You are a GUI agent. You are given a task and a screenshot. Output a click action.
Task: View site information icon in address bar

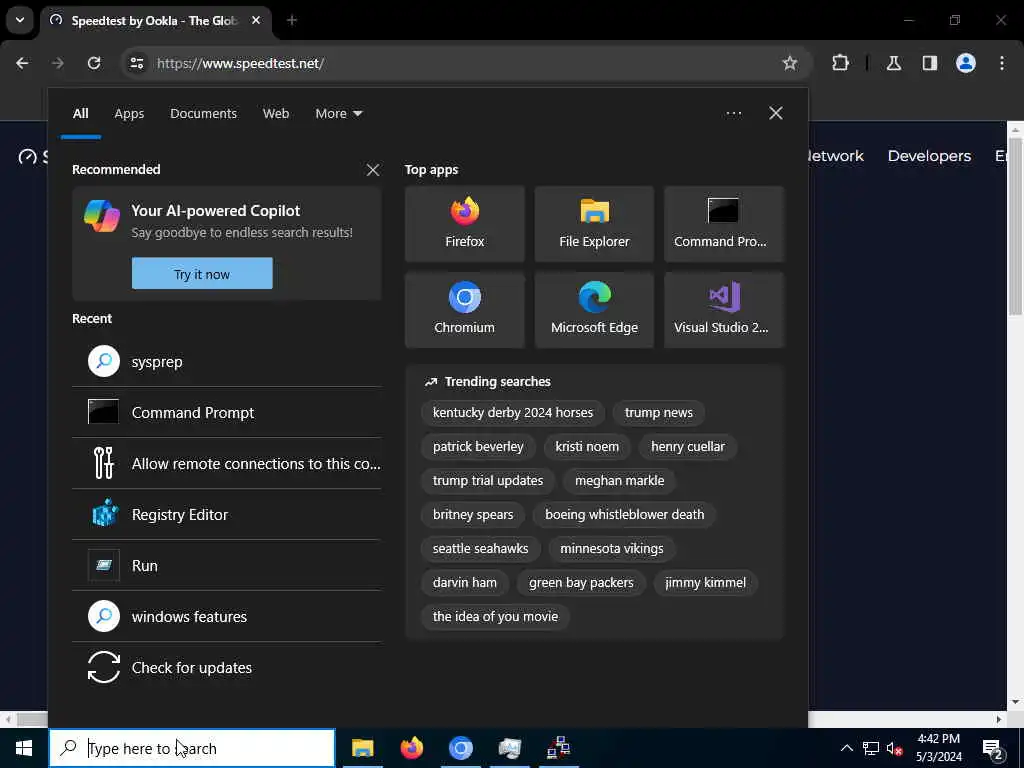136,63
